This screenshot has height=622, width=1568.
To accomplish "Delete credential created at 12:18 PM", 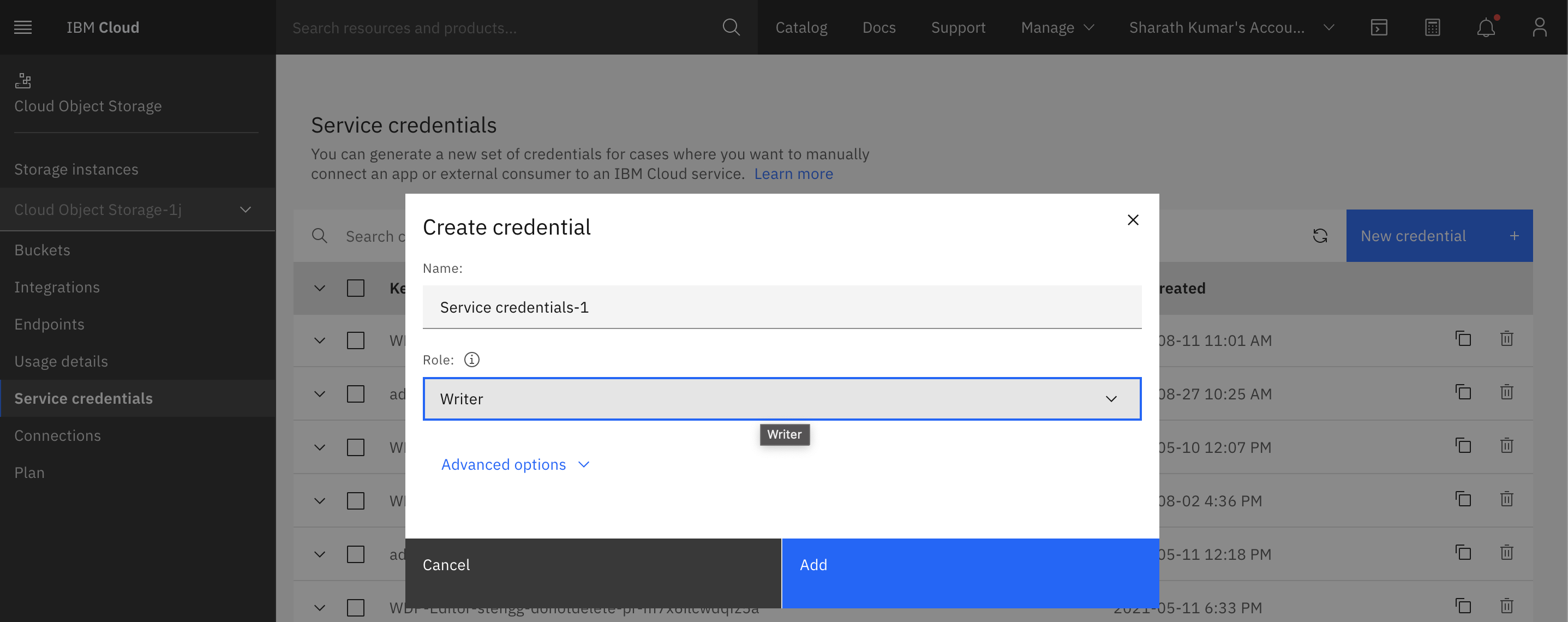I will (1506, 553).
